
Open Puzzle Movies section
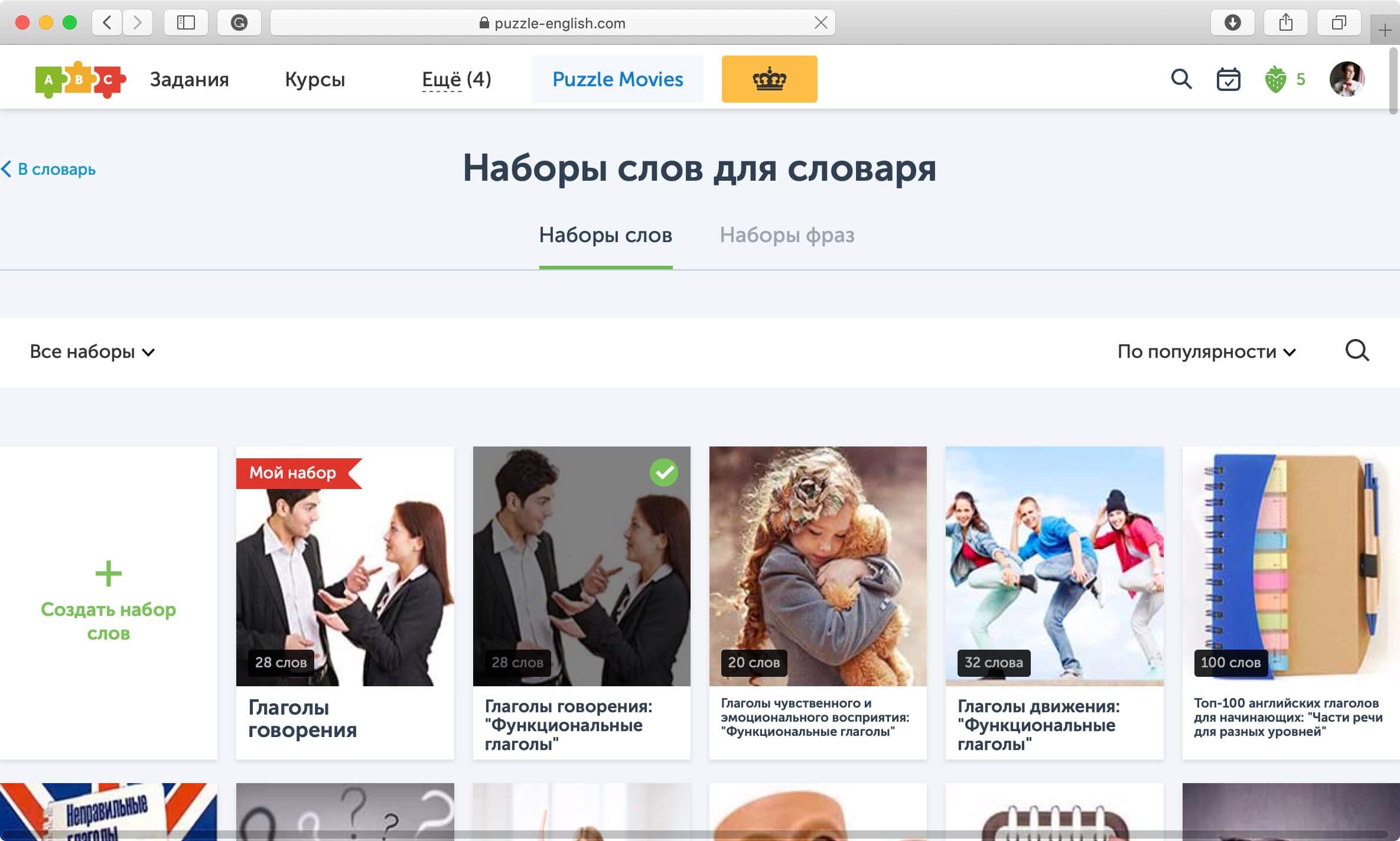(x=617, y=79)
